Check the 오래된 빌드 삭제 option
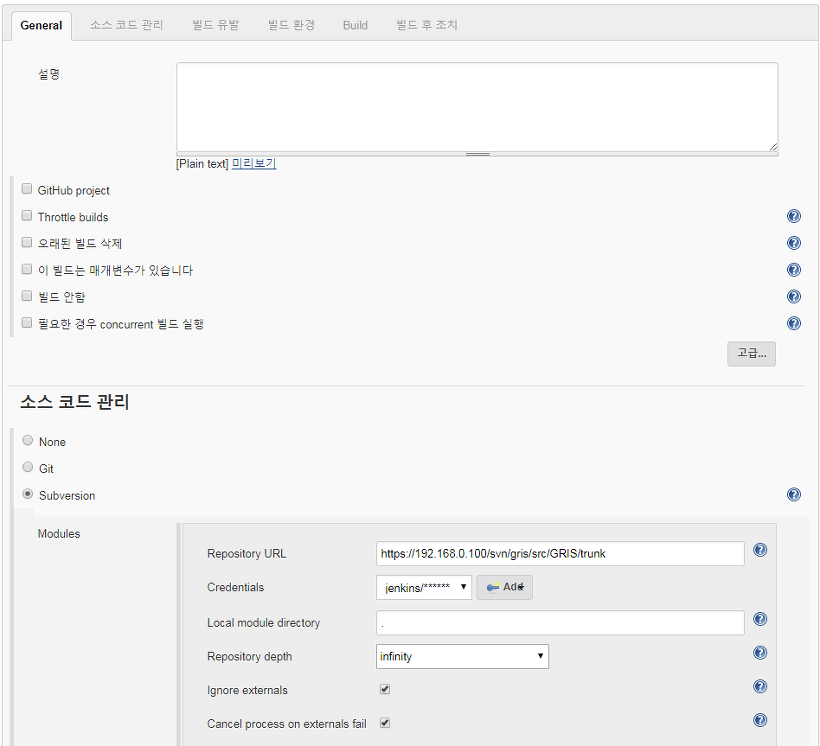This screenshot has height=746, width=820. [27, 242]
